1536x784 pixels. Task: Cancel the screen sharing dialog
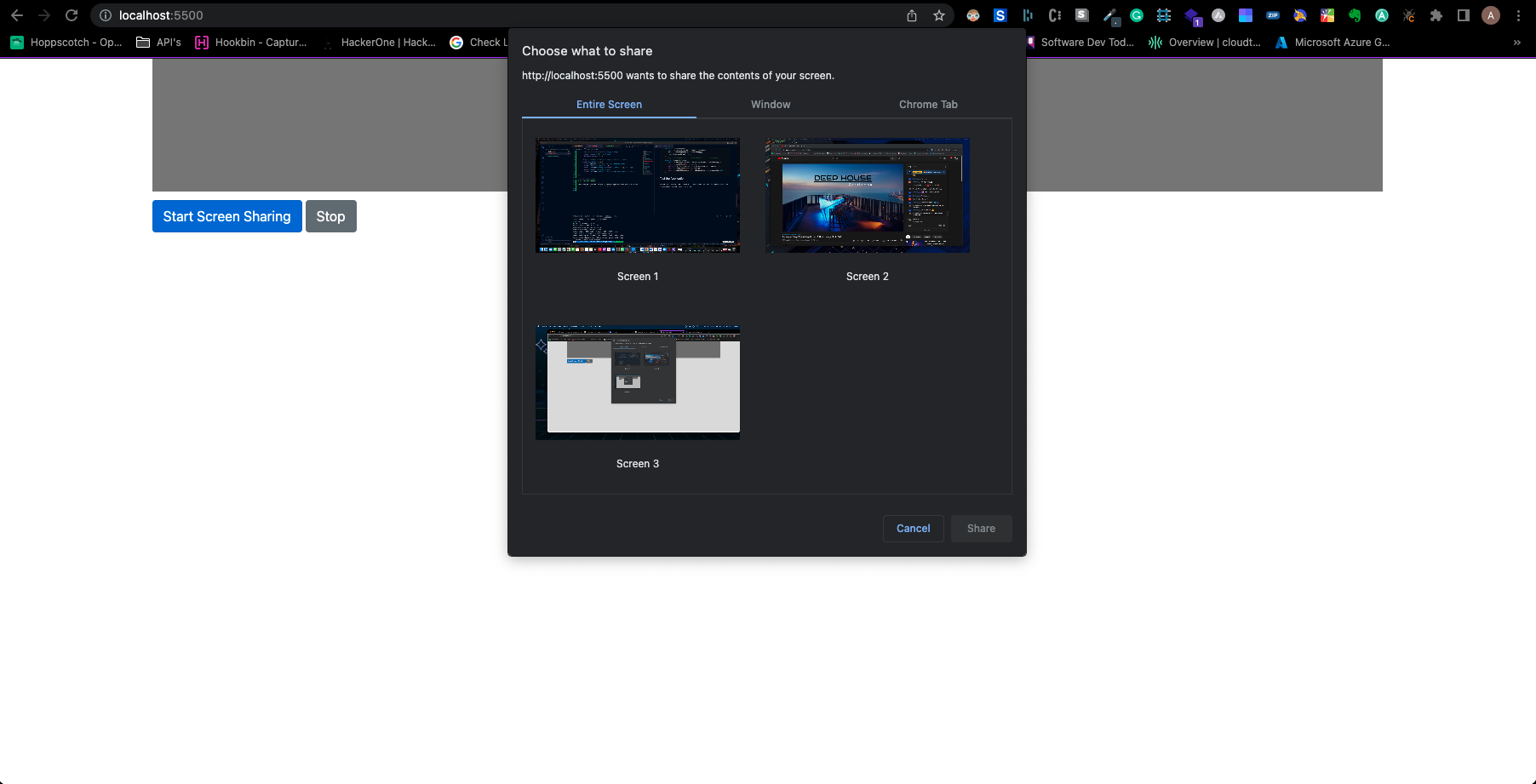pos(913,528)
